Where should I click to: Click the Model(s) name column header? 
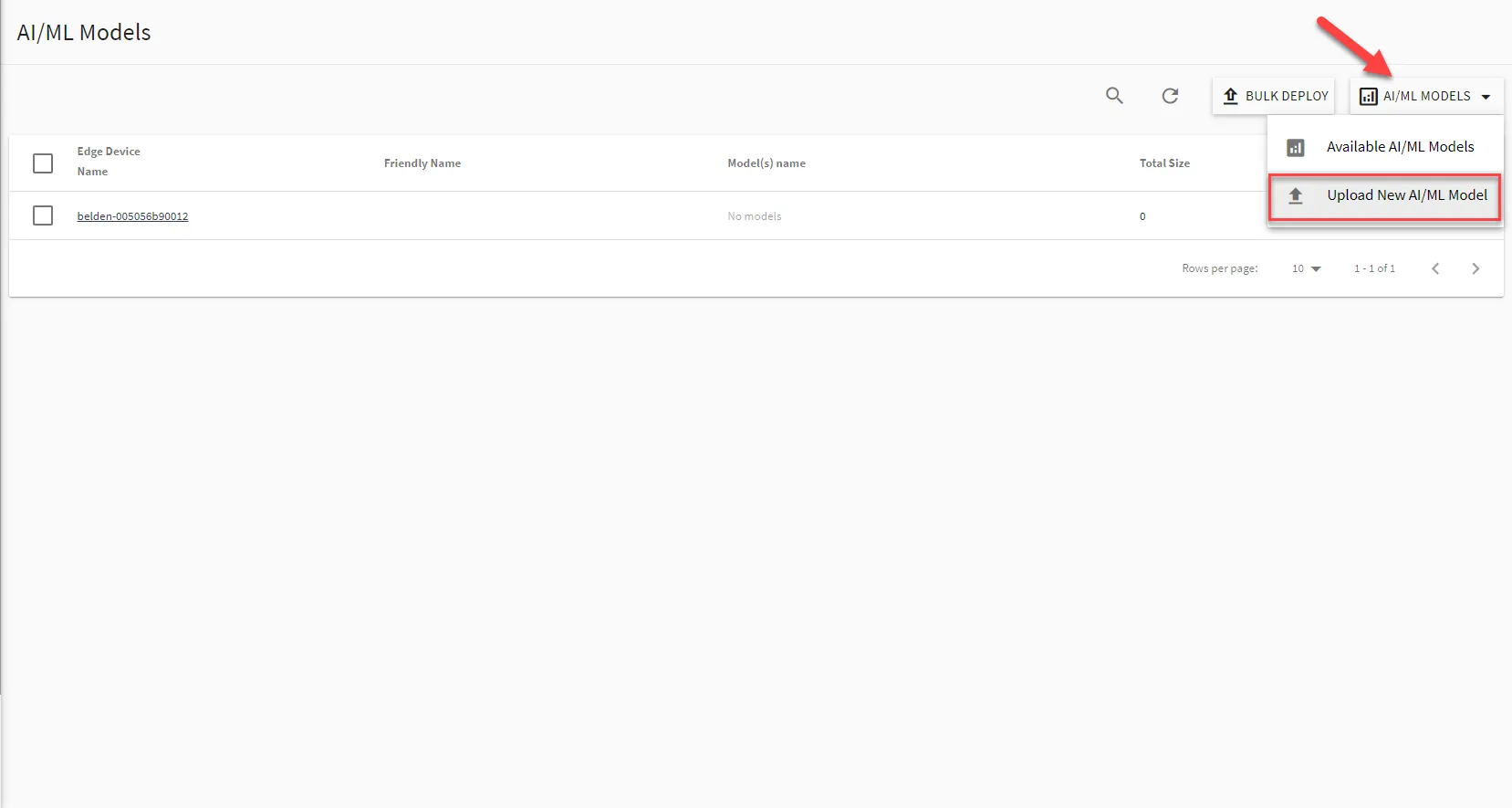[x=766, y=163]
